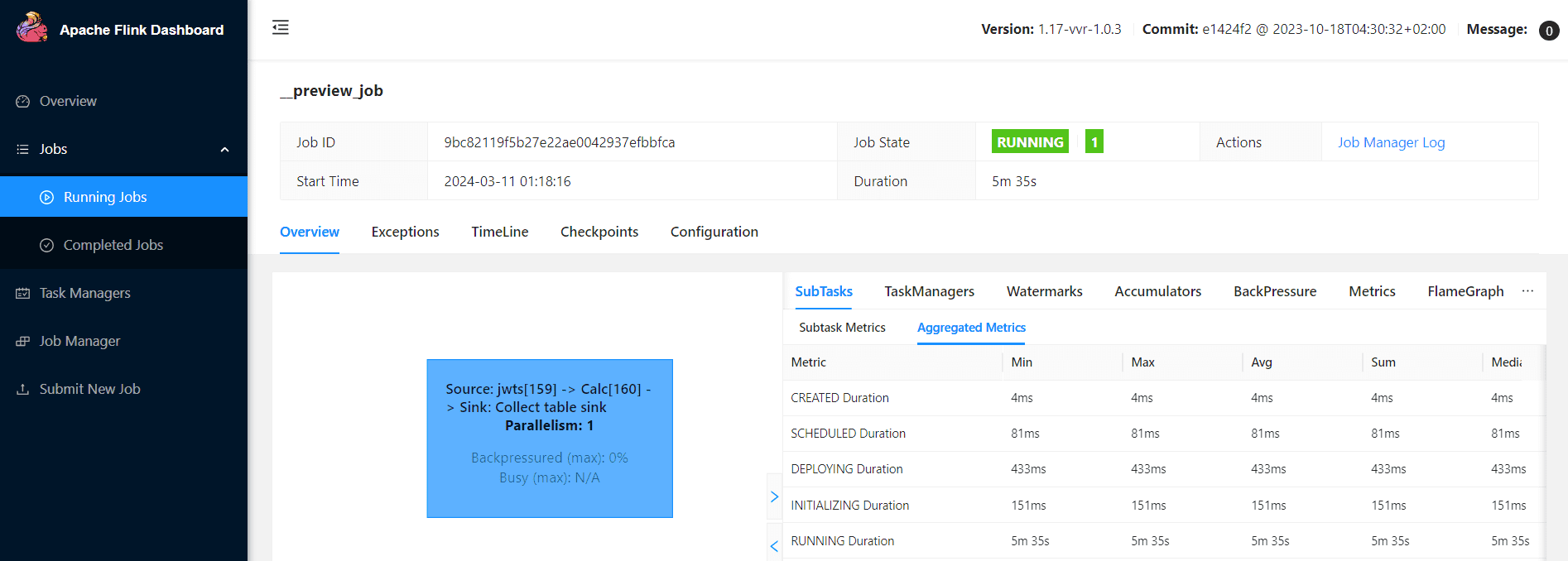Expand the graph panel with right arrow
The height and width of the screenshot is (561, 1568).
pyautogui.click(x=774, y=496)
